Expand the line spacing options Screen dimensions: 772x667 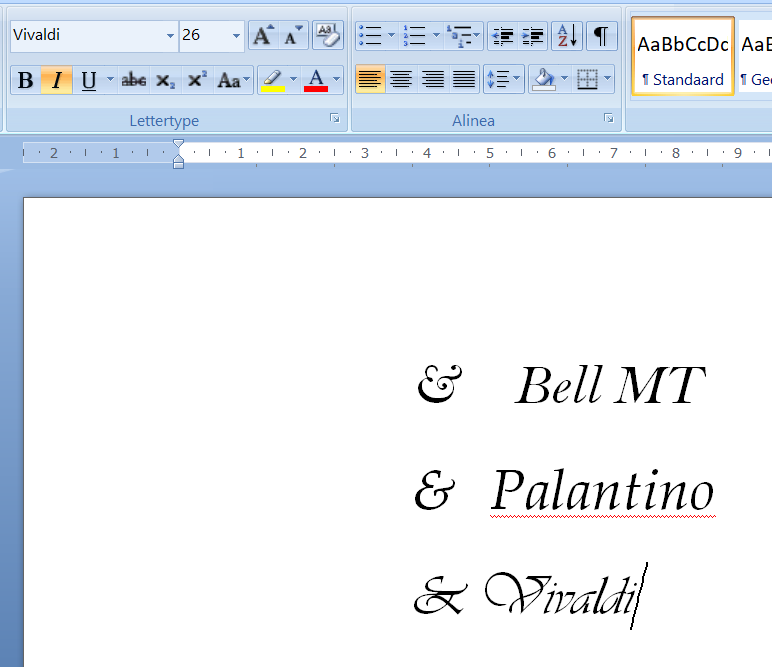click(503, 79)
